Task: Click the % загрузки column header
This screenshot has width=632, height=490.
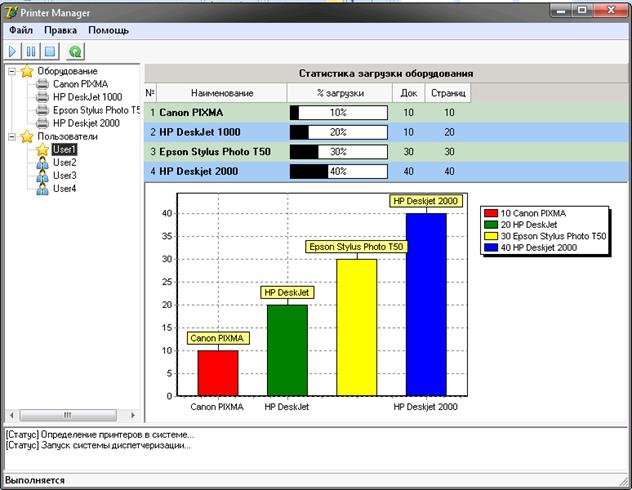Action: point(339,93)
